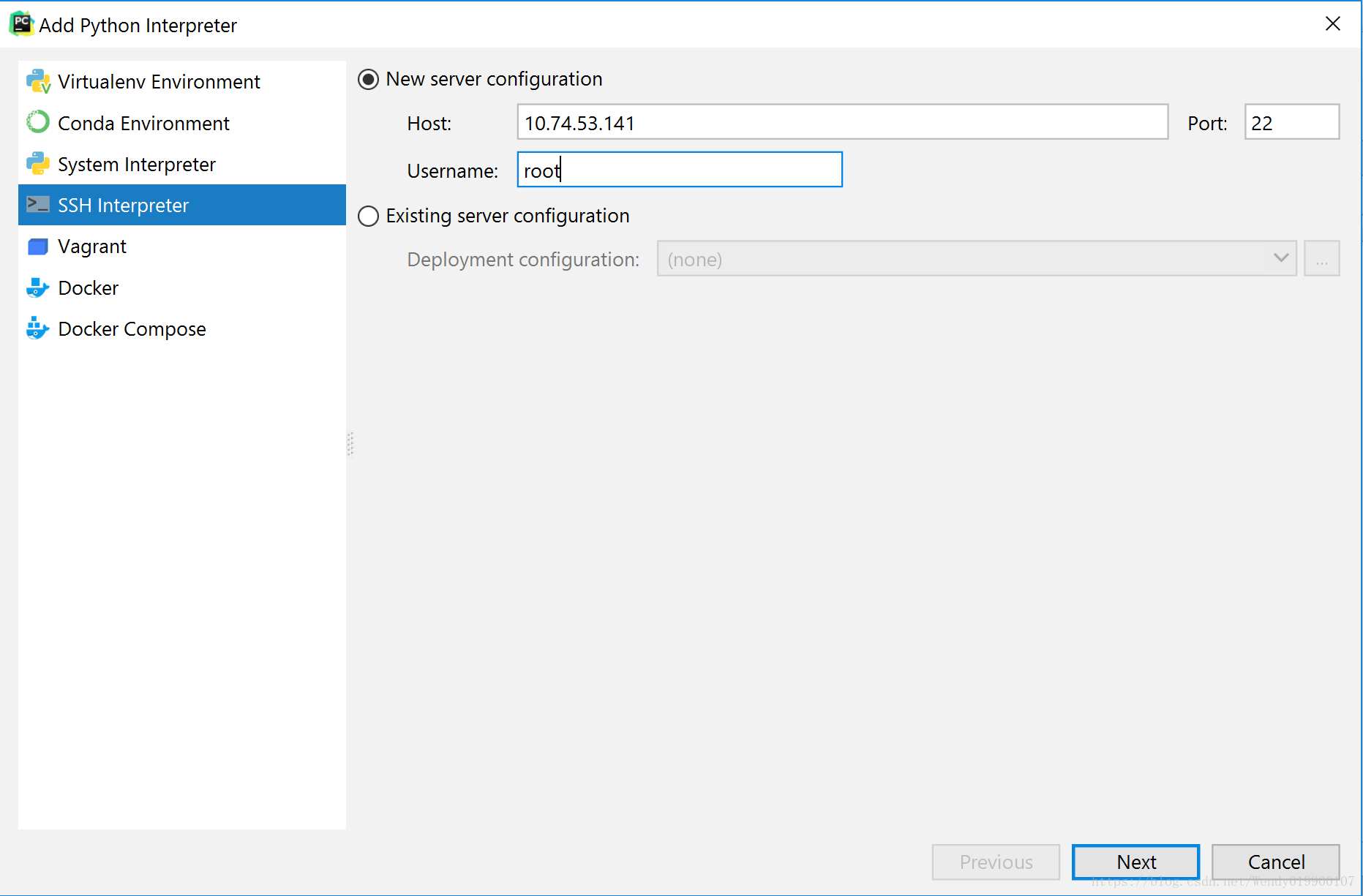Click the PyCharm logo in title bar
The image size is (1363, 896).
coord(21,24)
